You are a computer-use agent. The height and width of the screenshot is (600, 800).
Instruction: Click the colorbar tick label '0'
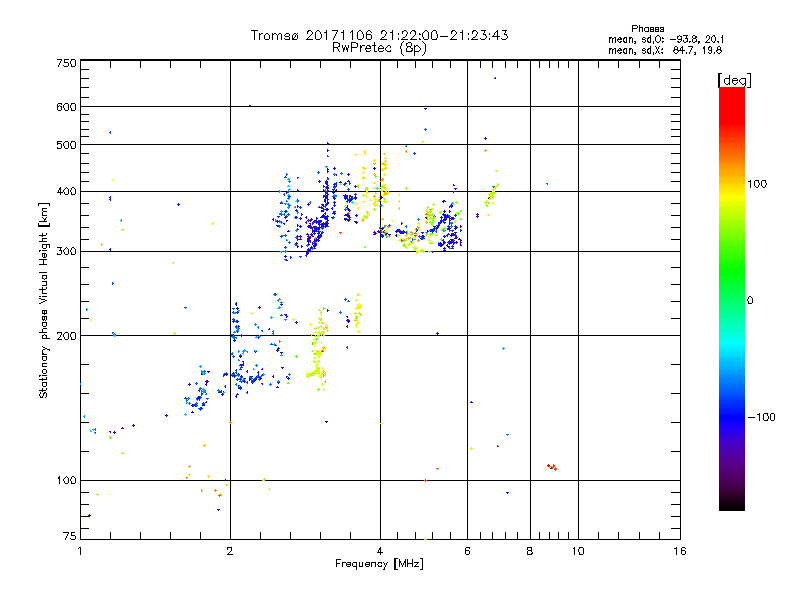(750, 301)
